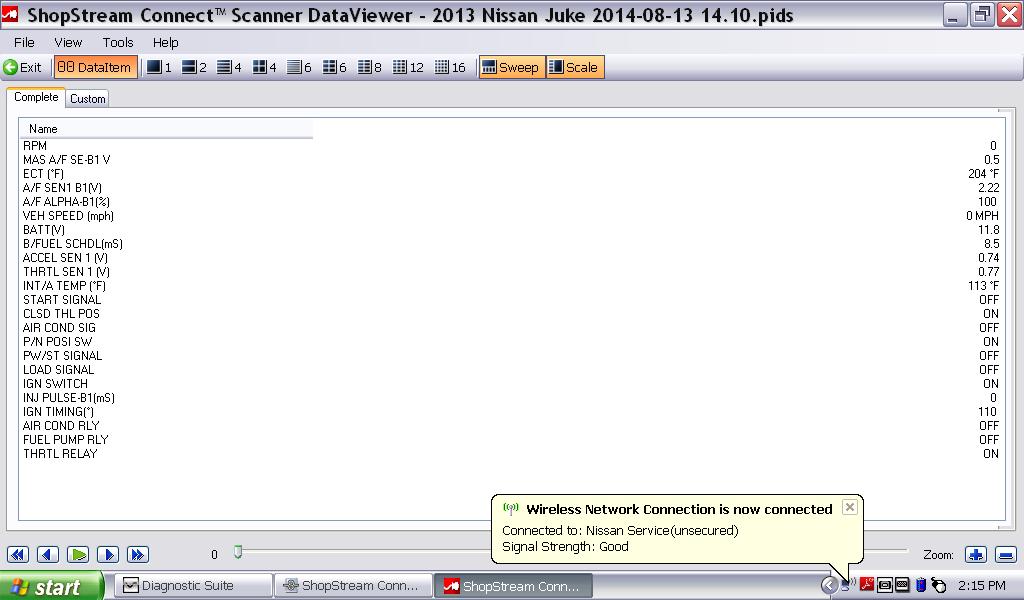Switch to the Custom tab
The width and height of the screenshot is (1024, 600).
88,99
